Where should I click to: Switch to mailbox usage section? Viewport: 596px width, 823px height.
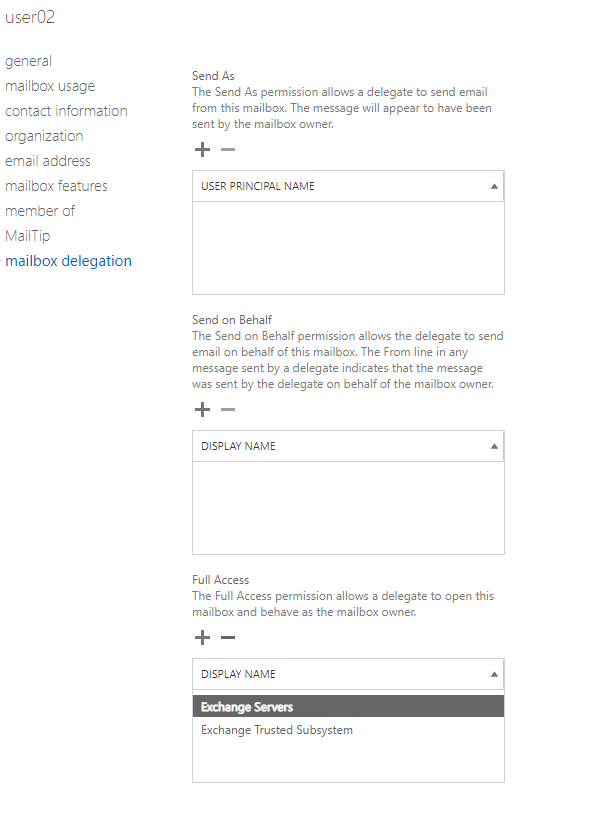50,86
